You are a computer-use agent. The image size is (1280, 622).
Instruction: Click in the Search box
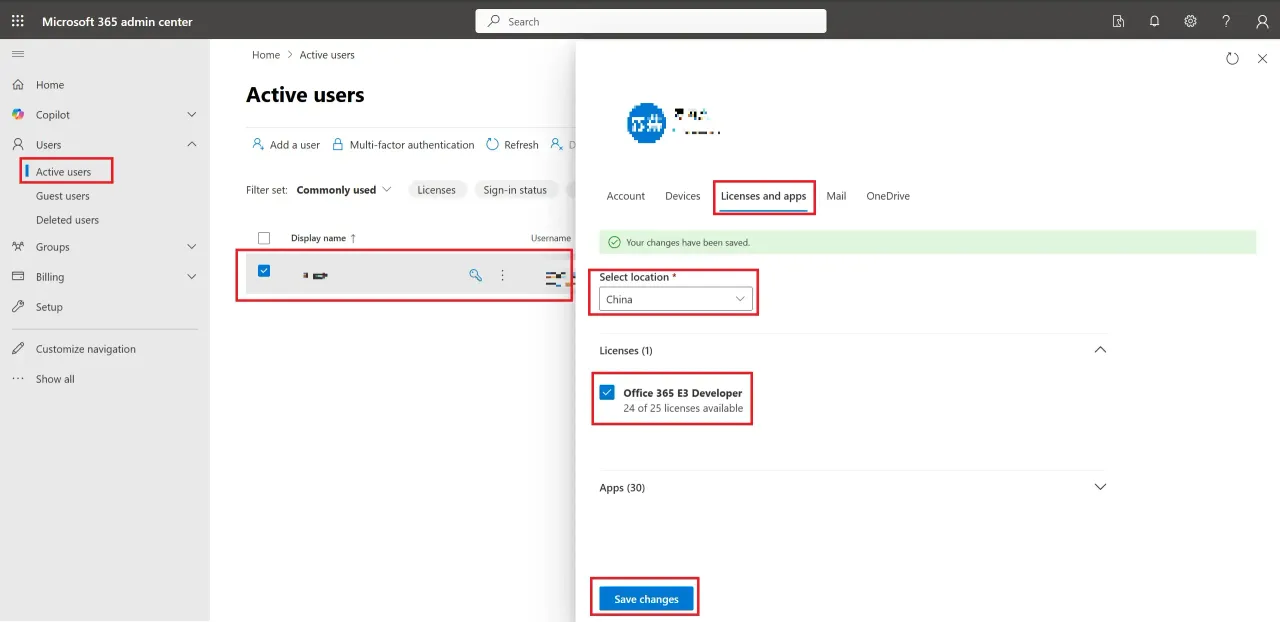(651, 21)
